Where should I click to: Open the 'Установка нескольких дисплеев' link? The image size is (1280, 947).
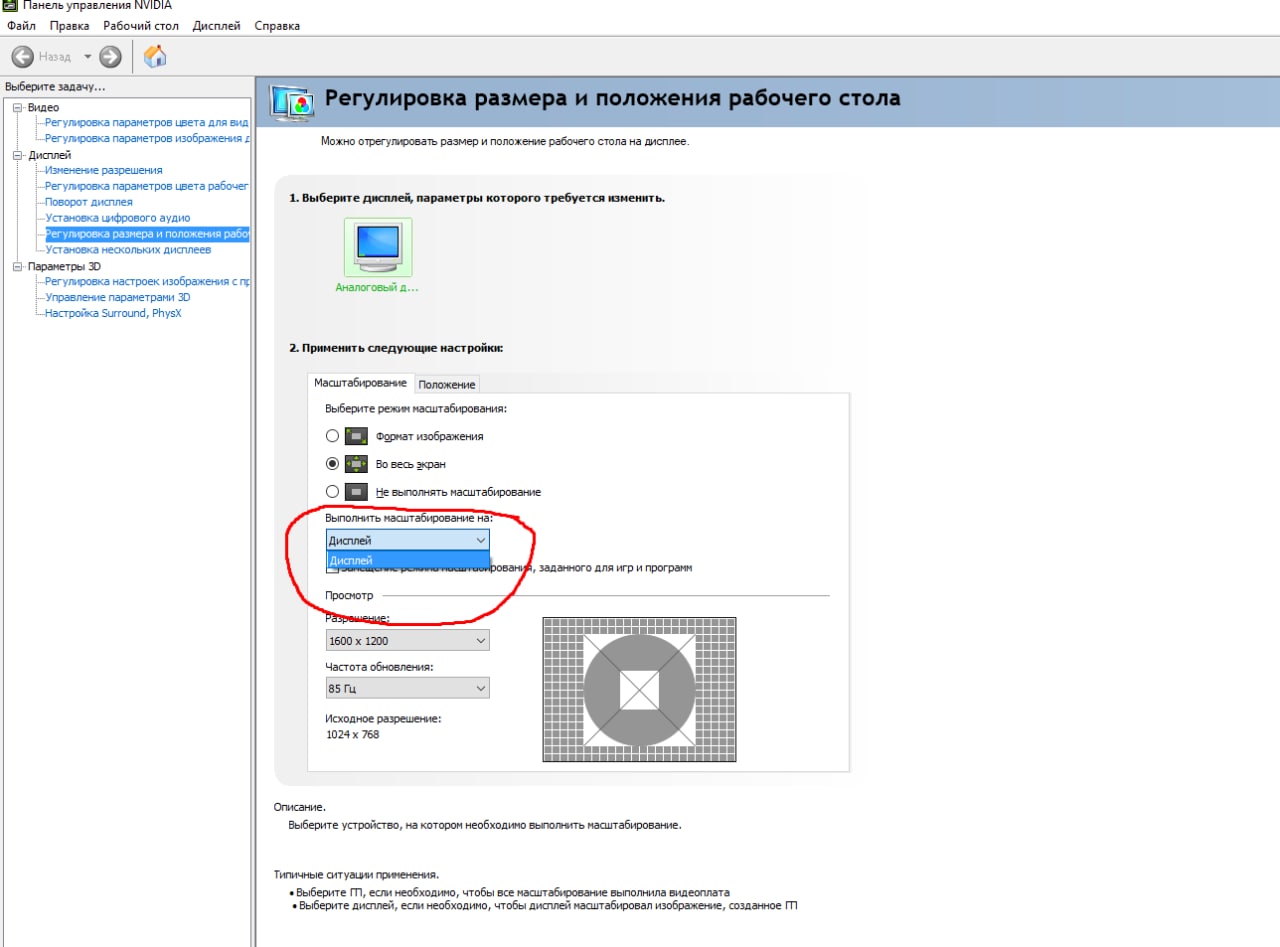128,250
